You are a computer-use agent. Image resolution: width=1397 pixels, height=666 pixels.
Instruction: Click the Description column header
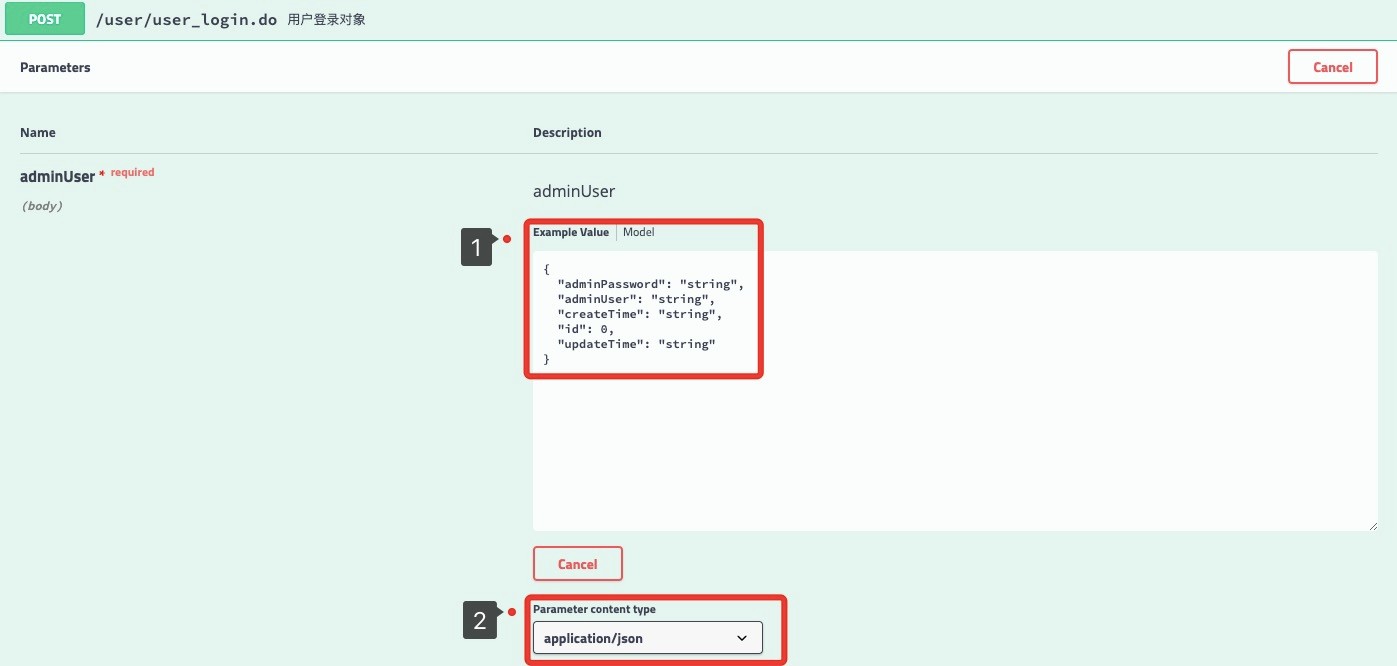coord(567,132)
